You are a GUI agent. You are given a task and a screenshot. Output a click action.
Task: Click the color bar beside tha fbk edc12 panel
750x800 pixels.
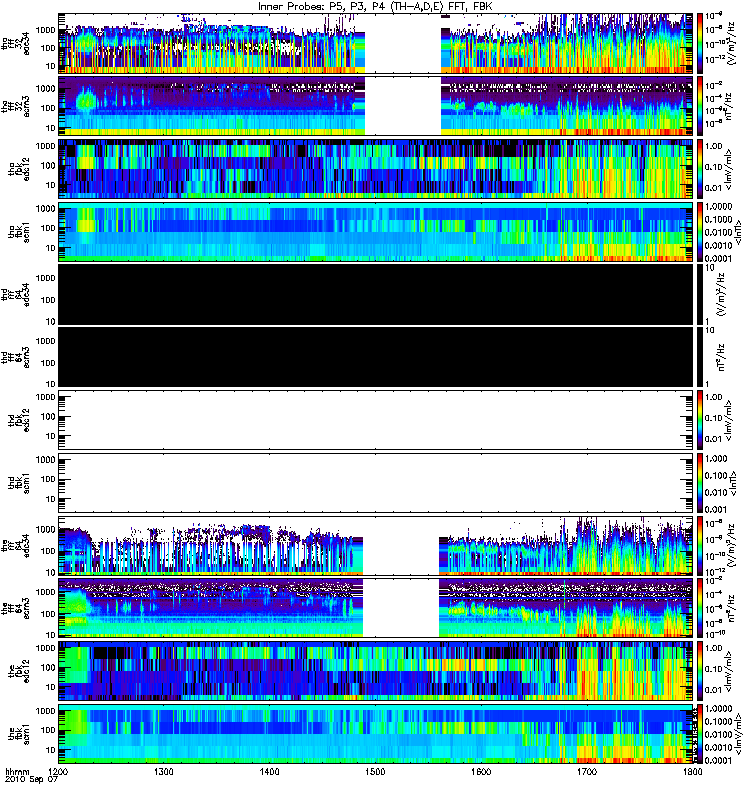701,169
